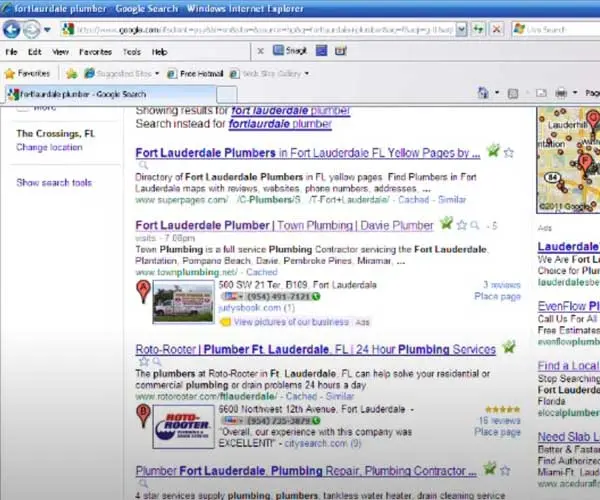
Task: Click the Town Plumbing truck thumbnail
Action: (184, 302)
